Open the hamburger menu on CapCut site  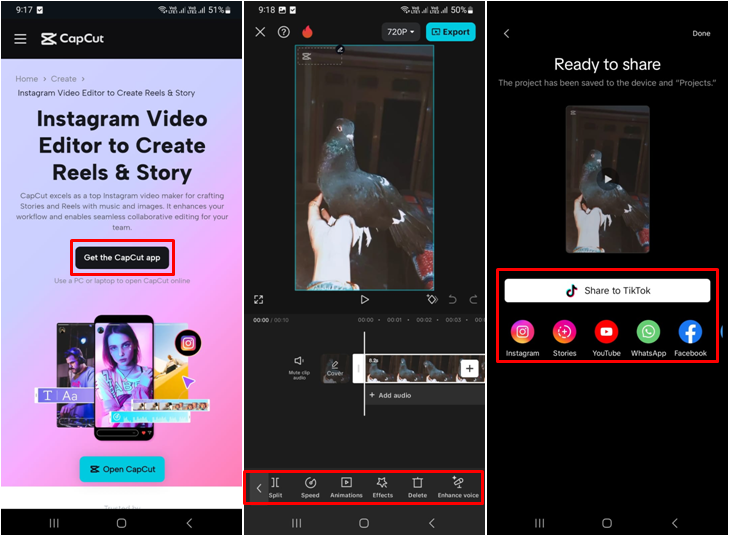point(20,39)
